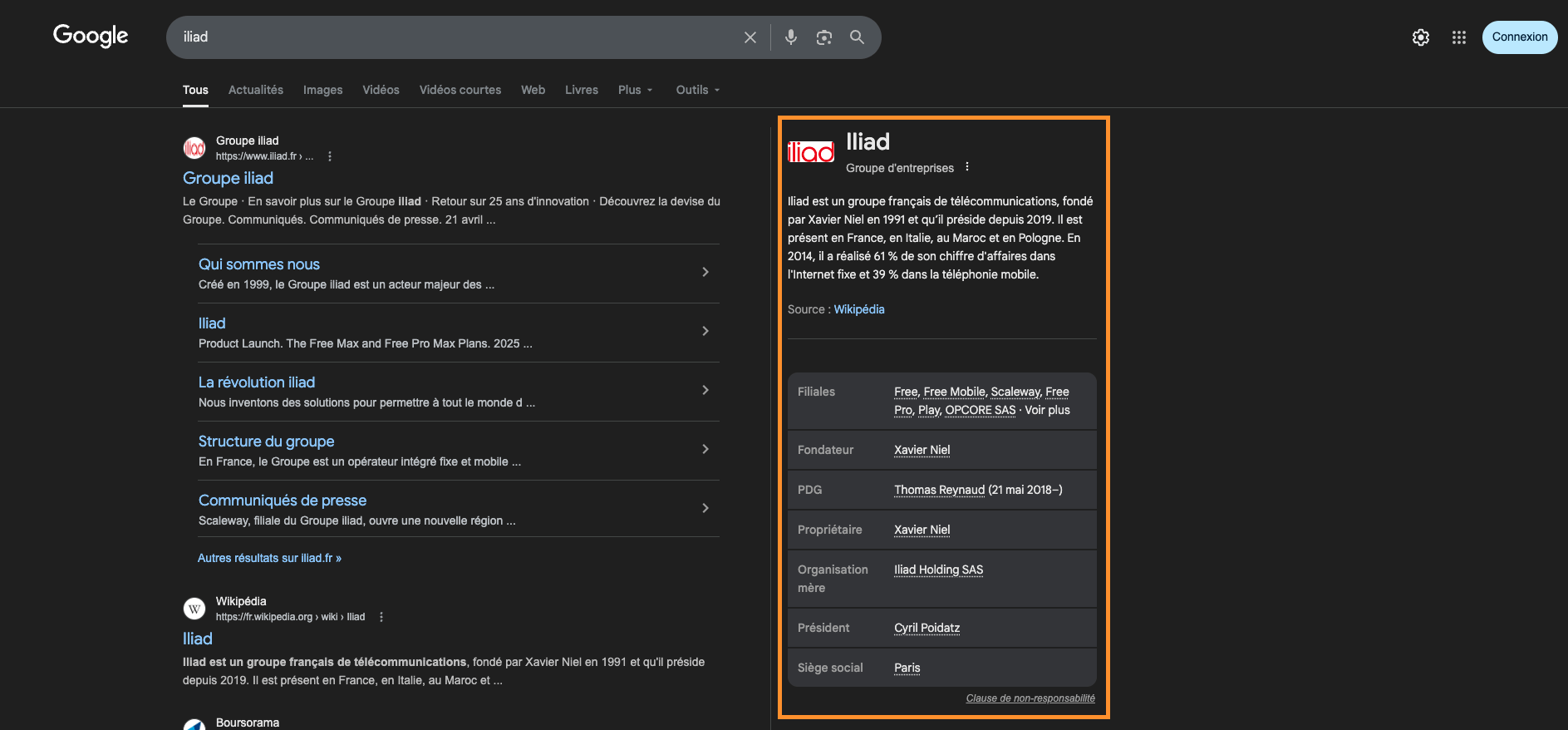Click the Groupe iliad site favicon
This screenshot has height=730, width=1568.
click(194, 148)
